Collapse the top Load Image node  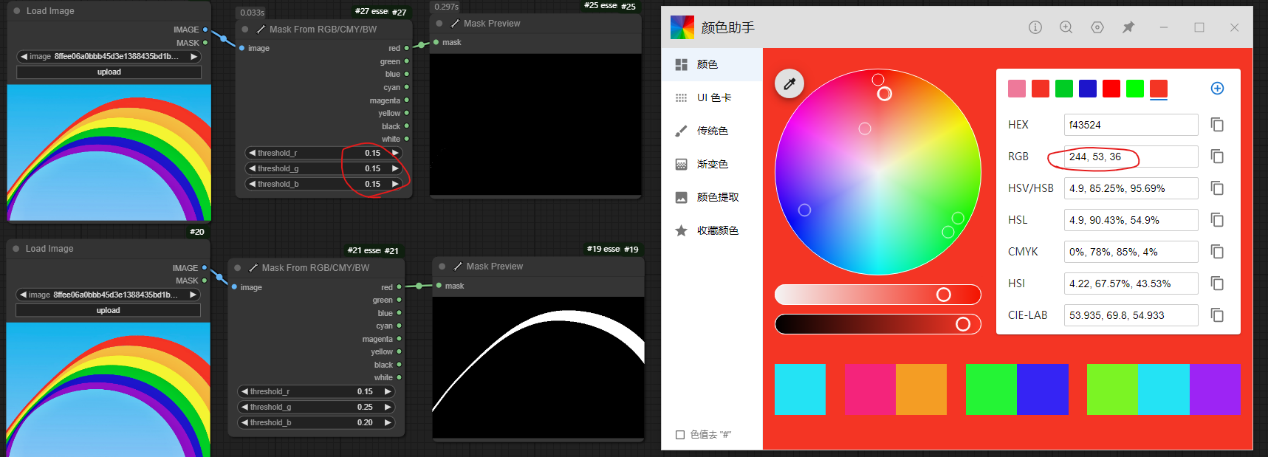[14, 11]
